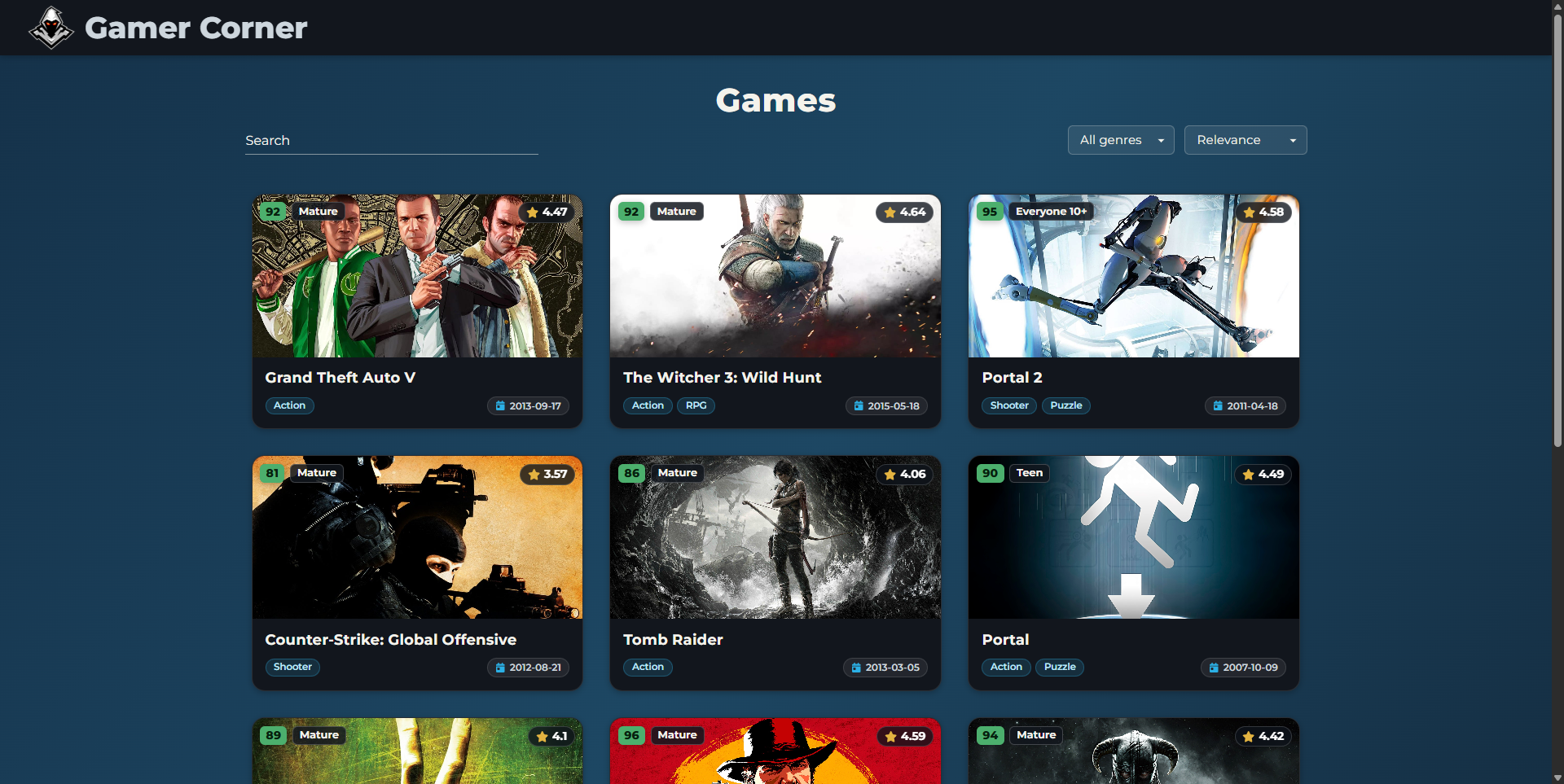
Task: Click calendar icon next to 2013-09-17
Action: pyautogui.click(x=500, y=405)
